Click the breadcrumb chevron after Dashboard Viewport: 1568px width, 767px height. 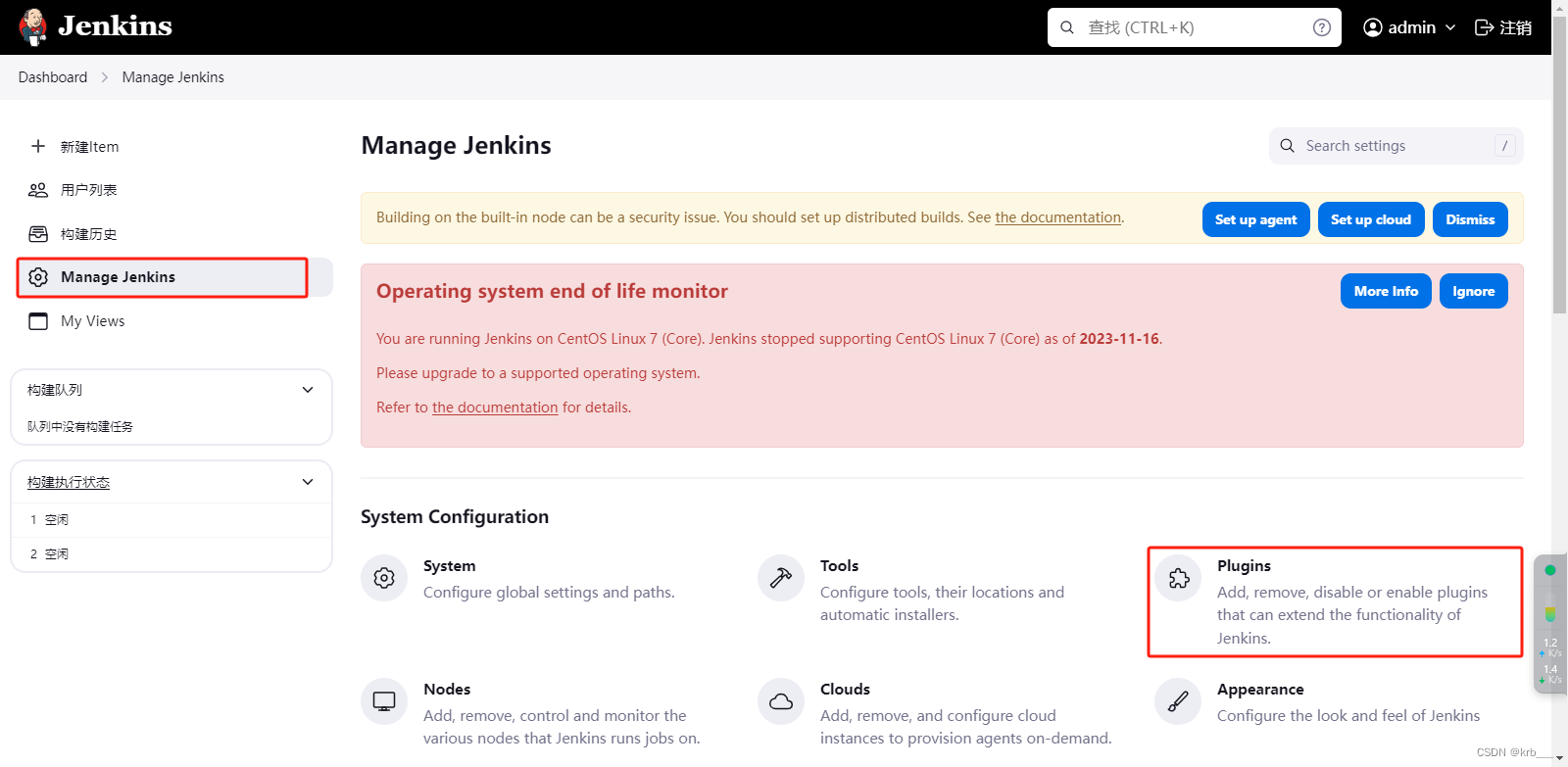point(105,77)
